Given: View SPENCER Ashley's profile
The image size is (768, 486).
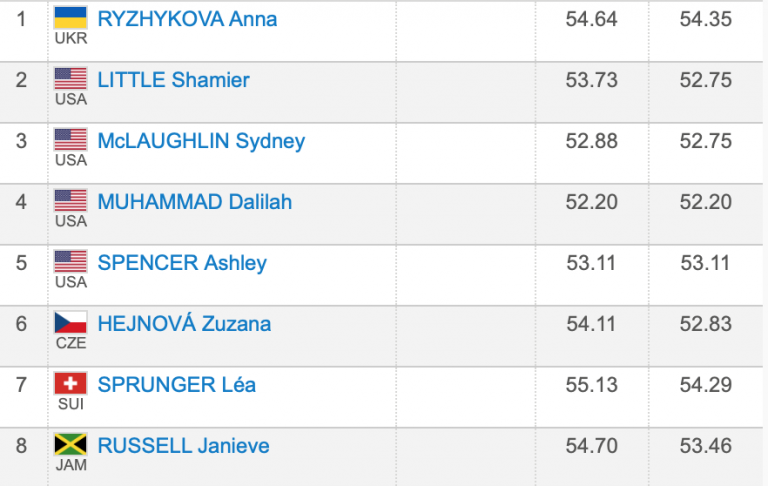Looking at the screenshot, I should pos(182,263).
